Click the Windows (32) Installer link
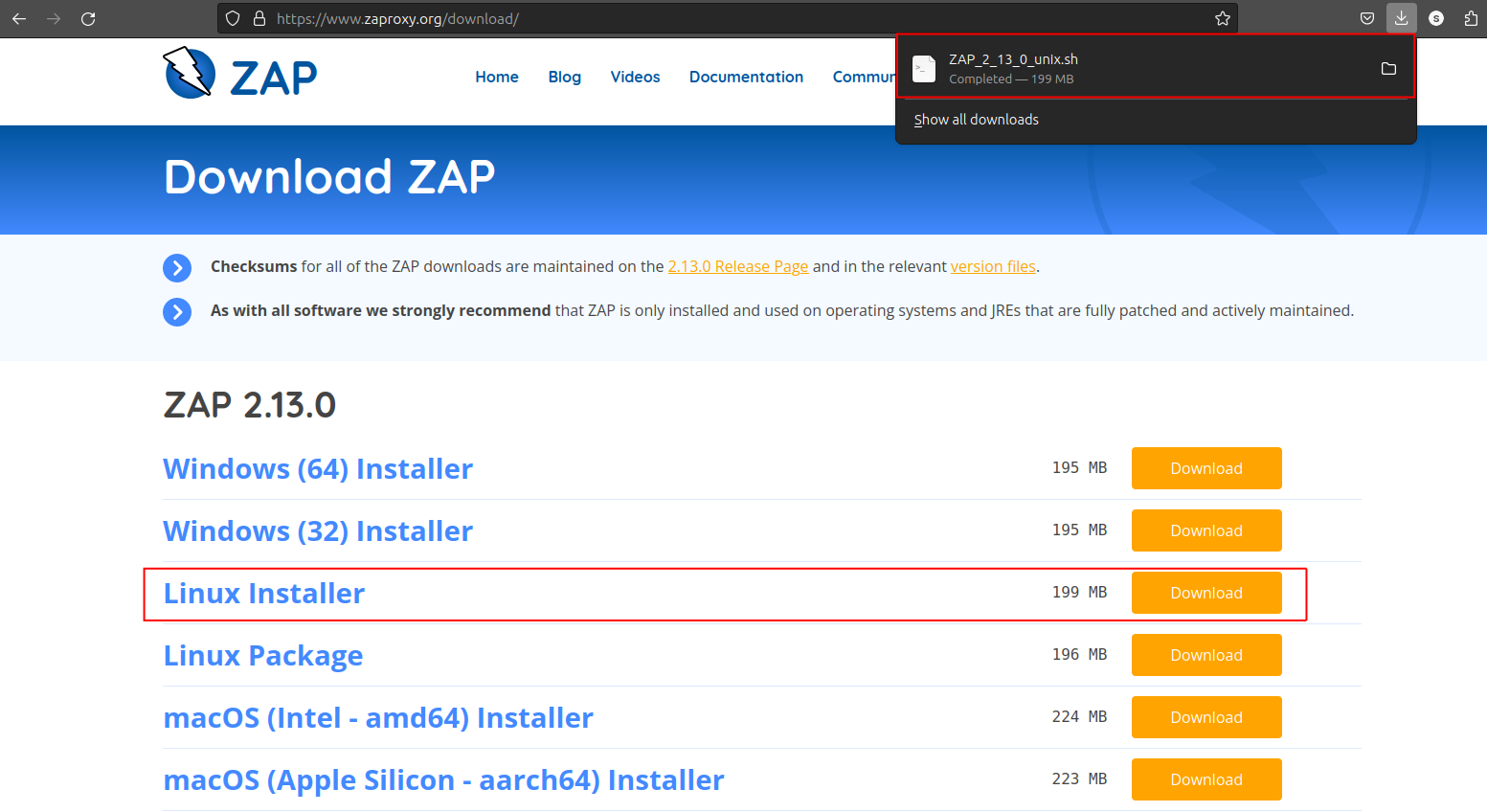This screenshot has height=812, width=1487. pos(318,530)
